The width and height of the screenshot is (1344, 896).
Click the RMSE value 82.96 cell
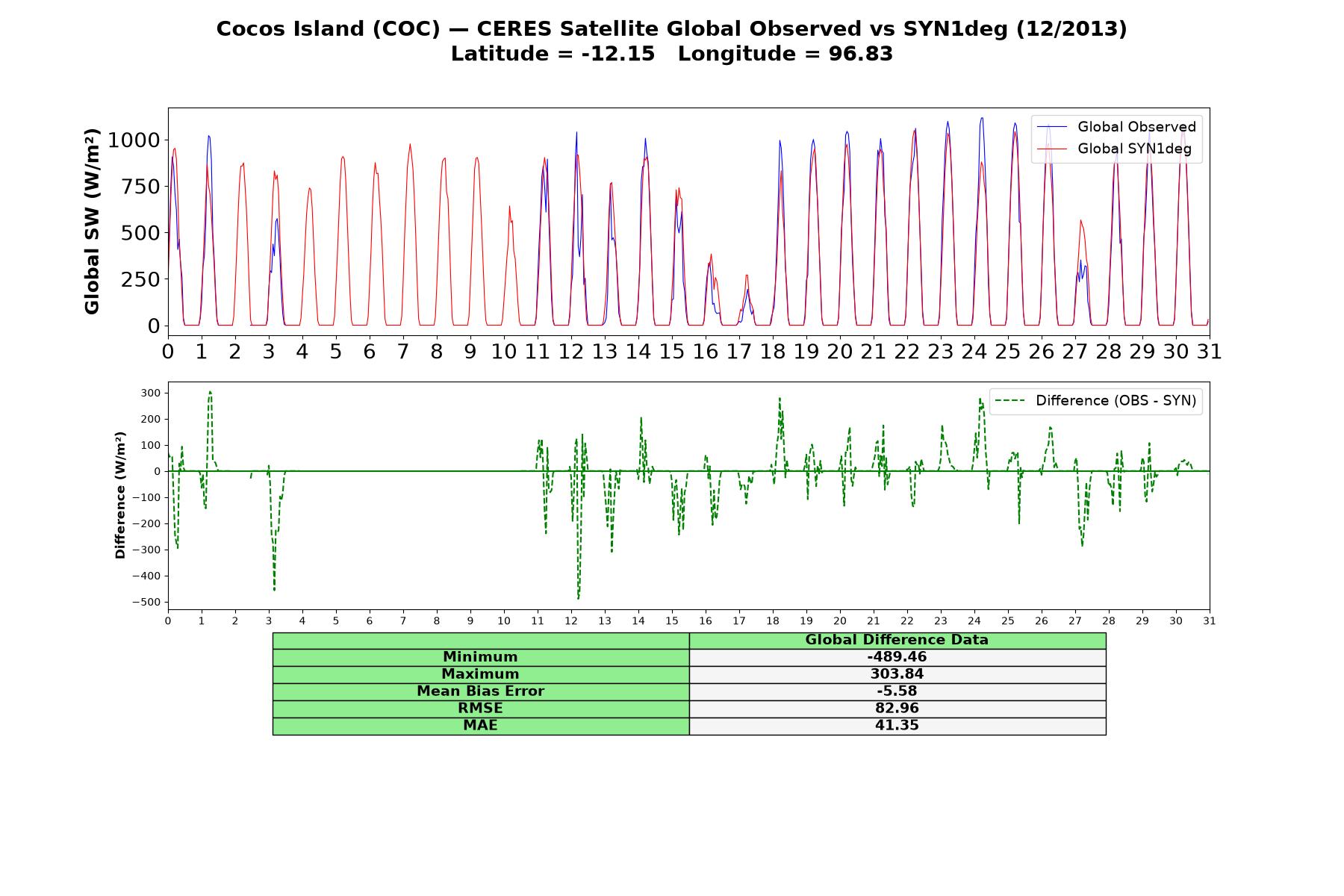coord(897,709)
